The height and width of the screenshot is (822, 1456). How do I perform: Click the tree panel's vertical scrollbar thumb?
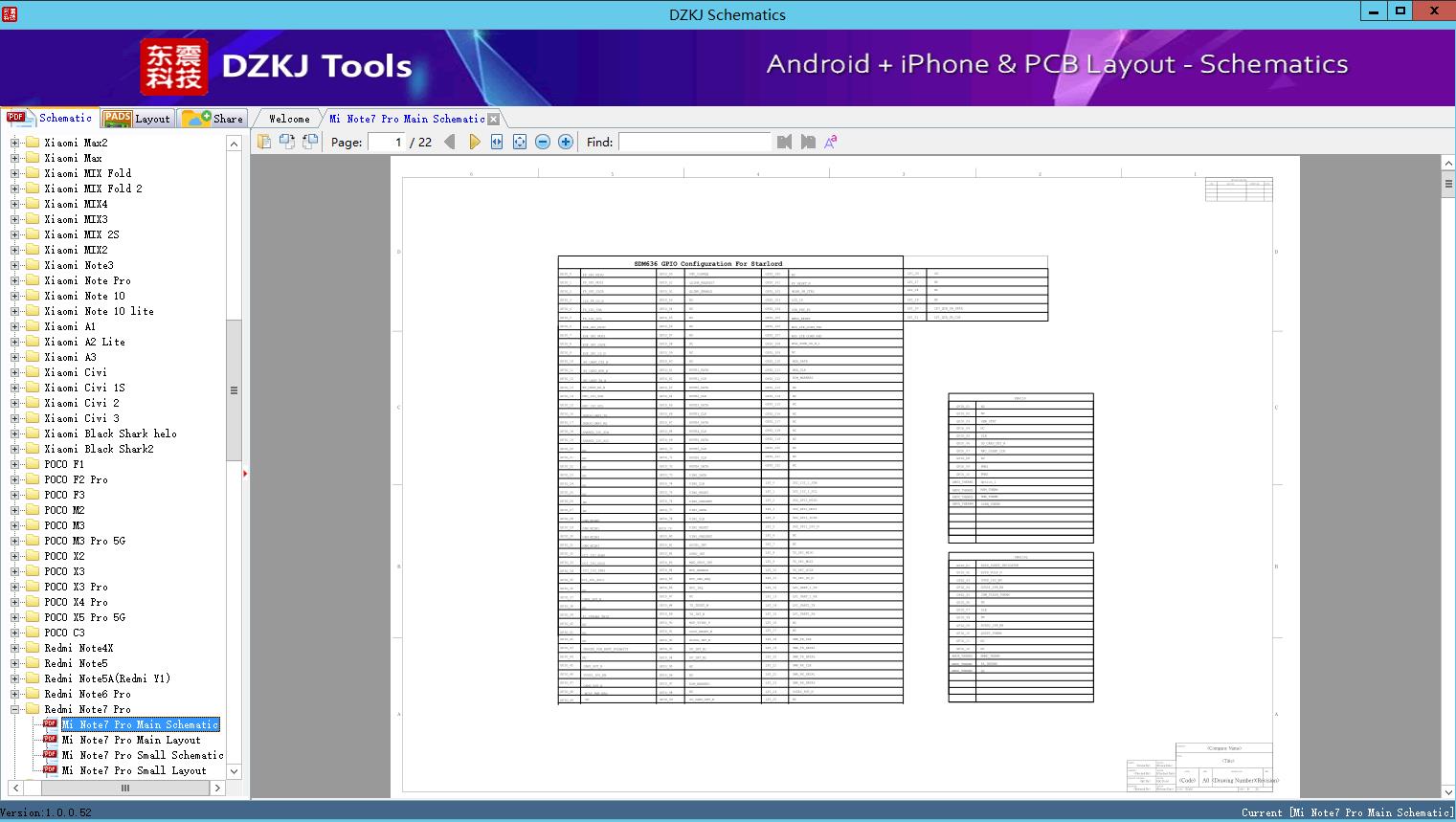[x=234, y=389]
